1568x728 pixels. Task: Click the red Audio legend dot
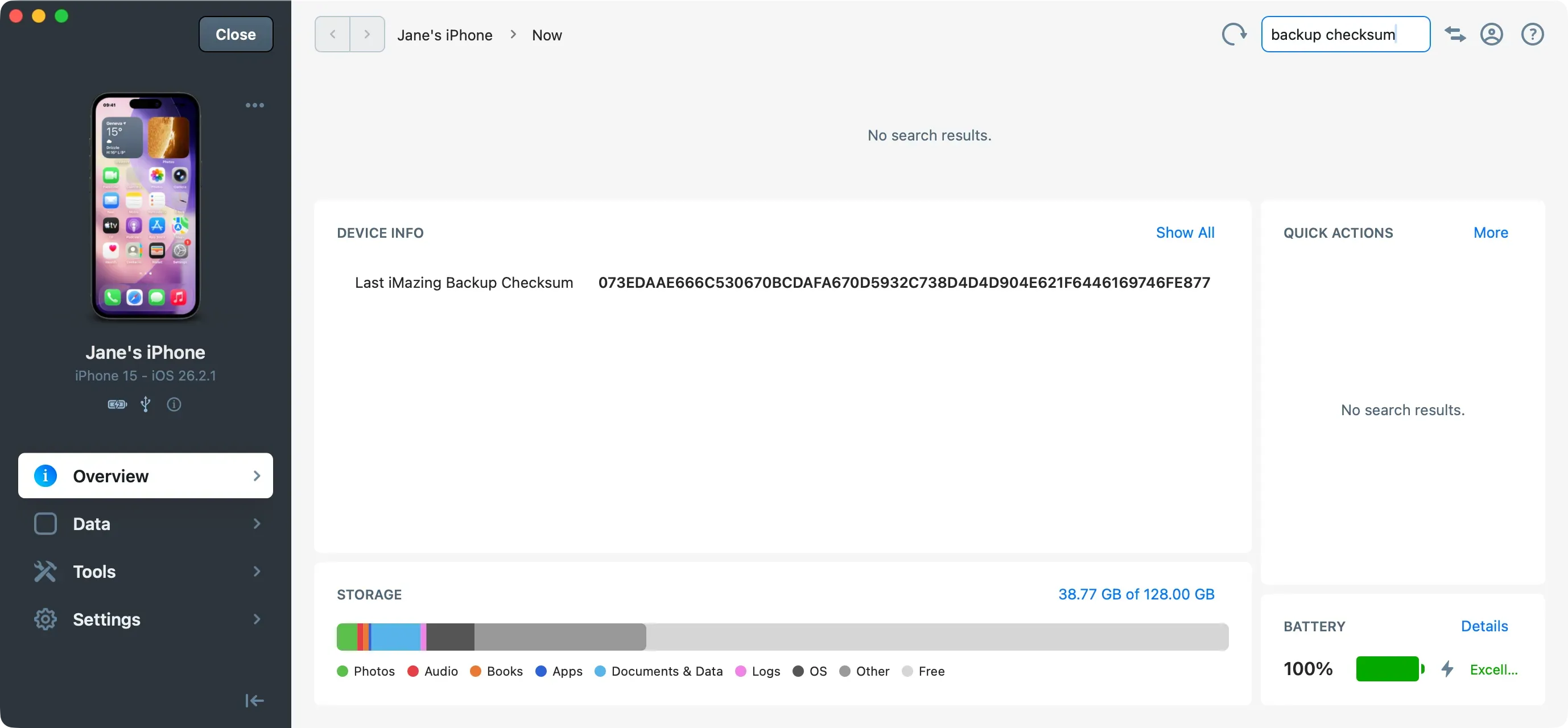click(x=412, y=671)
